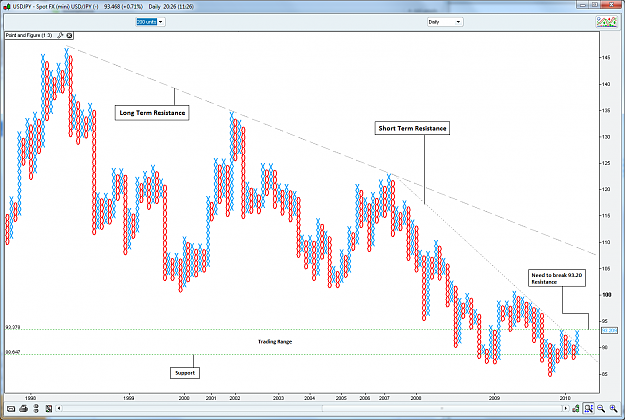Select the Long Term Resistance annotation box
Screen dimensions: 625x420
coord(152,113)
